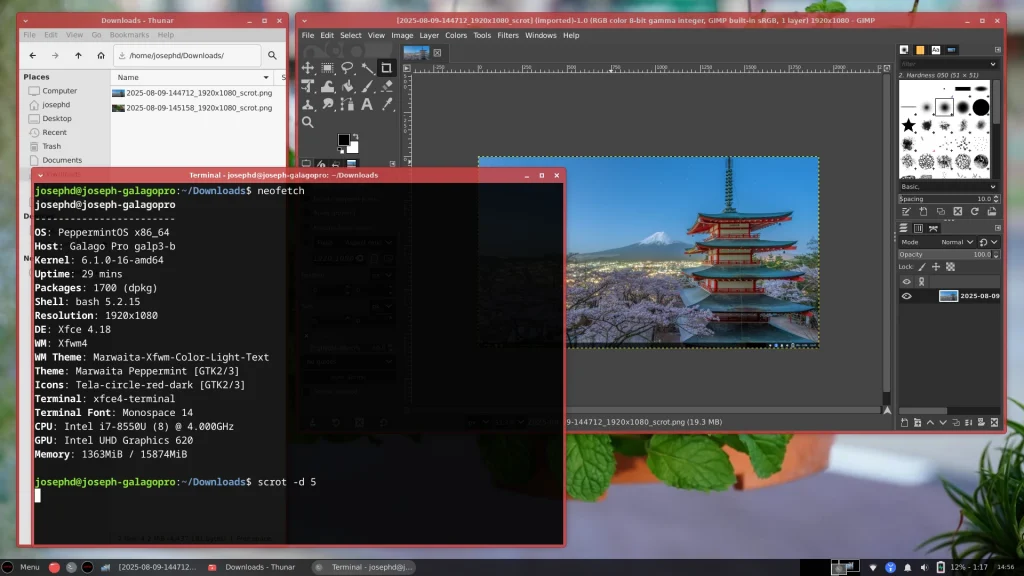The width and height of the screenshot is (1024, 576).
Task: Open the Brushes tab in GIMP dock
Action: [904, 50]
